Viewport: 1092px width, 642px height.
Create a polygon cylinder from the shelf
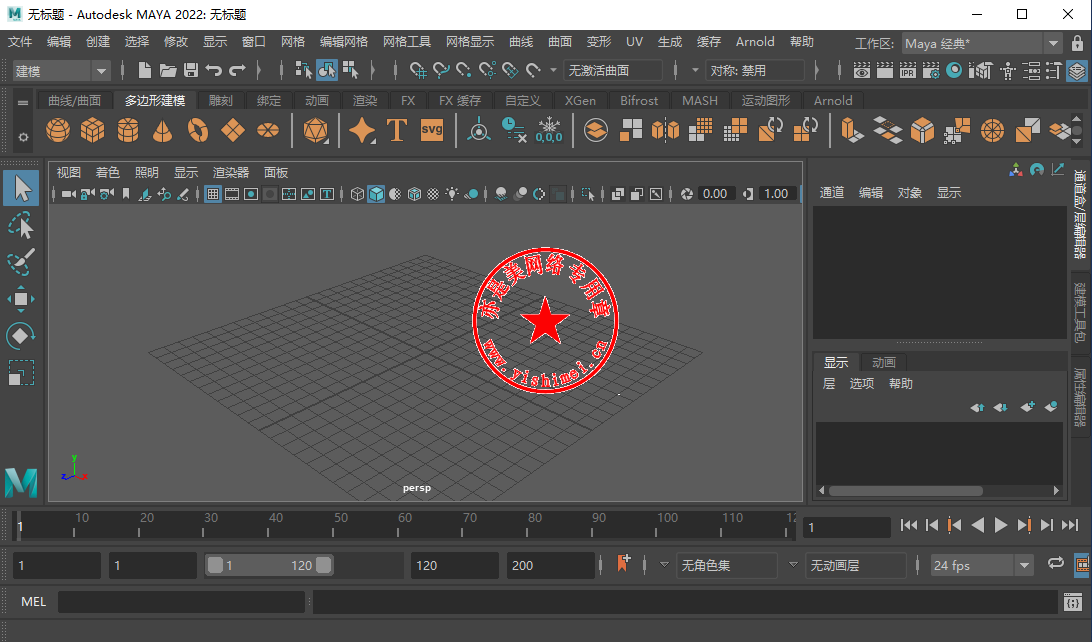pos(127,130)
